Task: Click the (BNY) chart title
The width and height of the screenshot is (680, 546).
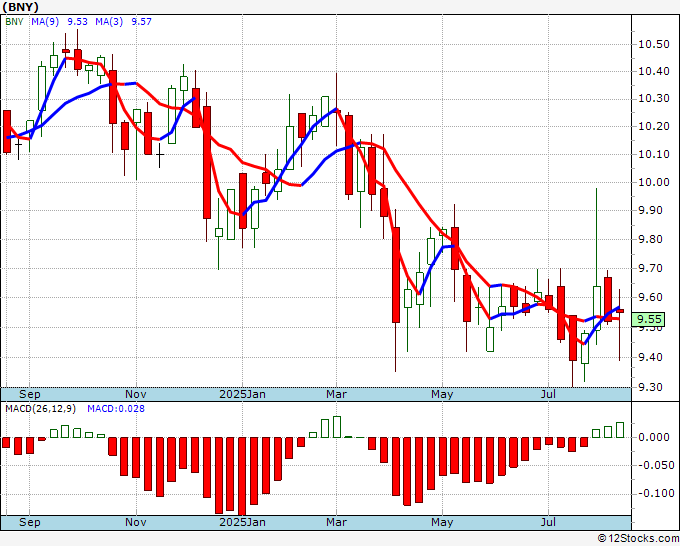Action: (20, 7)
